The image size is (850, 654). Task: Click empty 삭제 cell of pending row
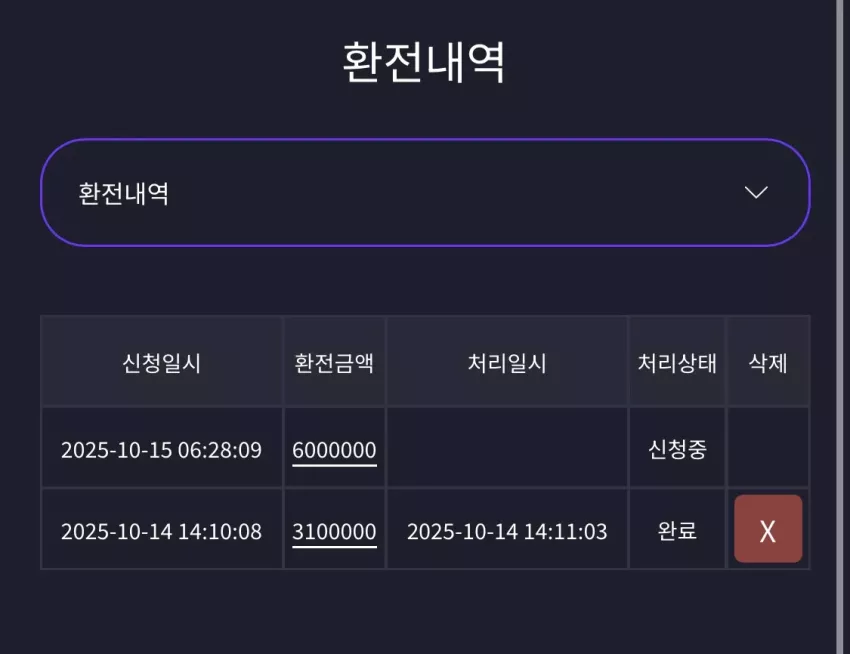(x=768, y=448)
